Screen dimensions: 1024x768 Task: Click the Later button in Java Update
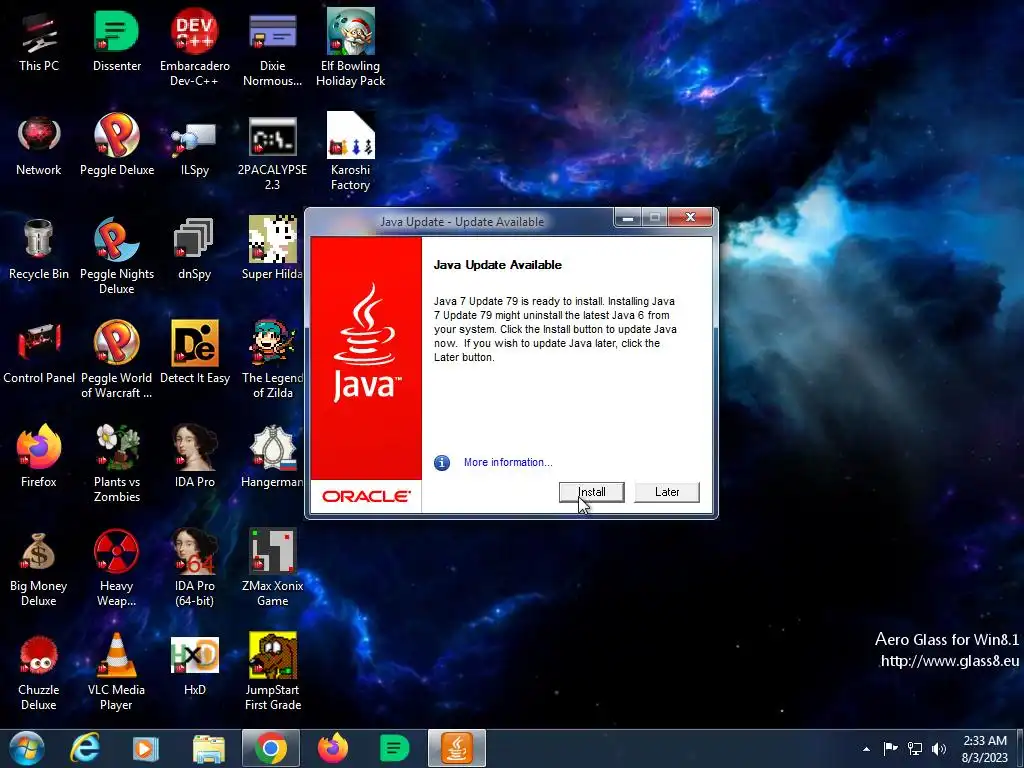[x=667, y=492]
